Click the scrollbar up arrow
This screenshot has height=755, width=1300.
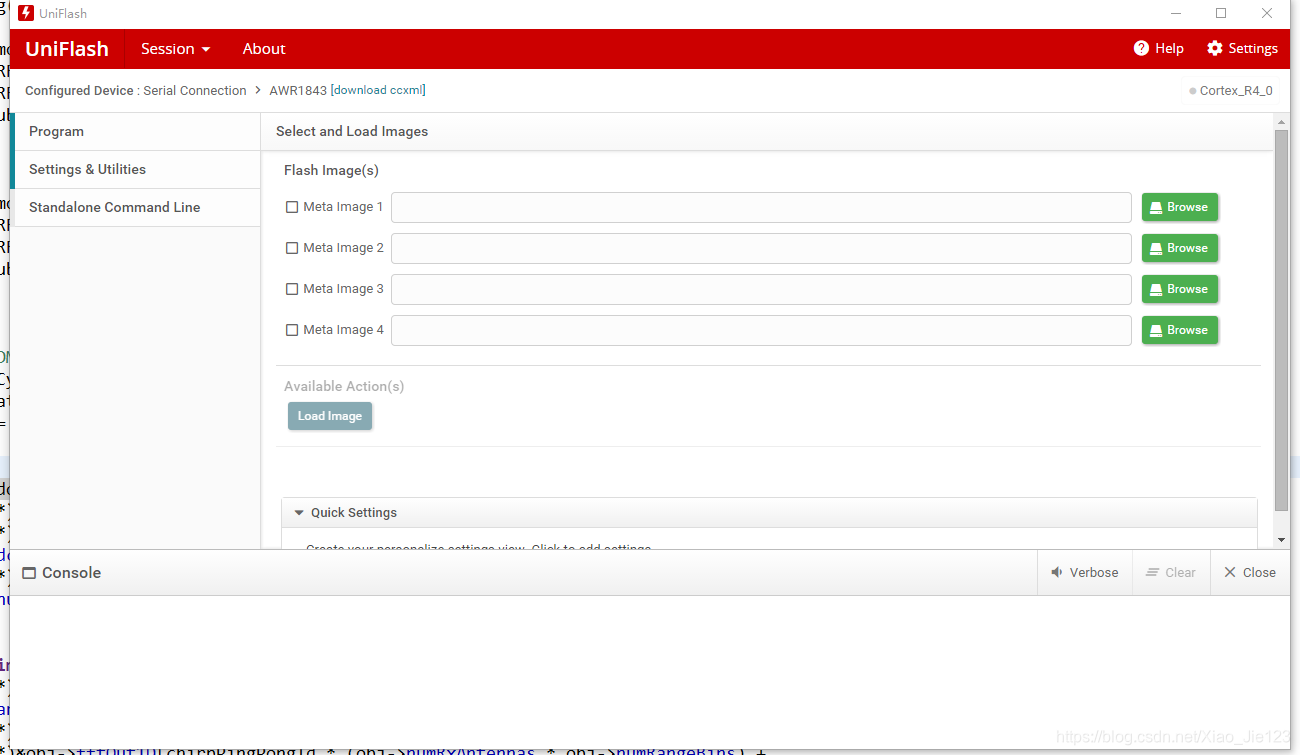point(1282,120)
